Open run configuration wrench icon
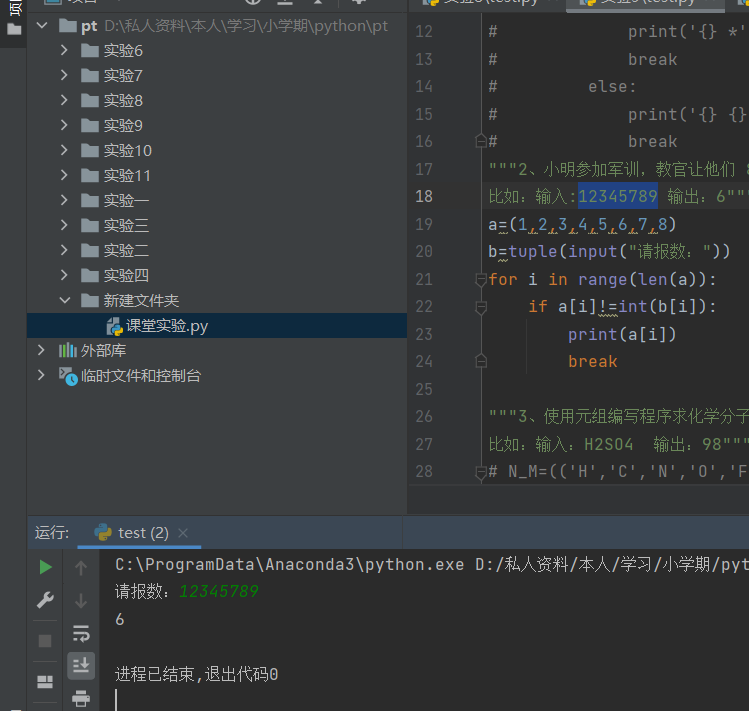 [45, 600]
